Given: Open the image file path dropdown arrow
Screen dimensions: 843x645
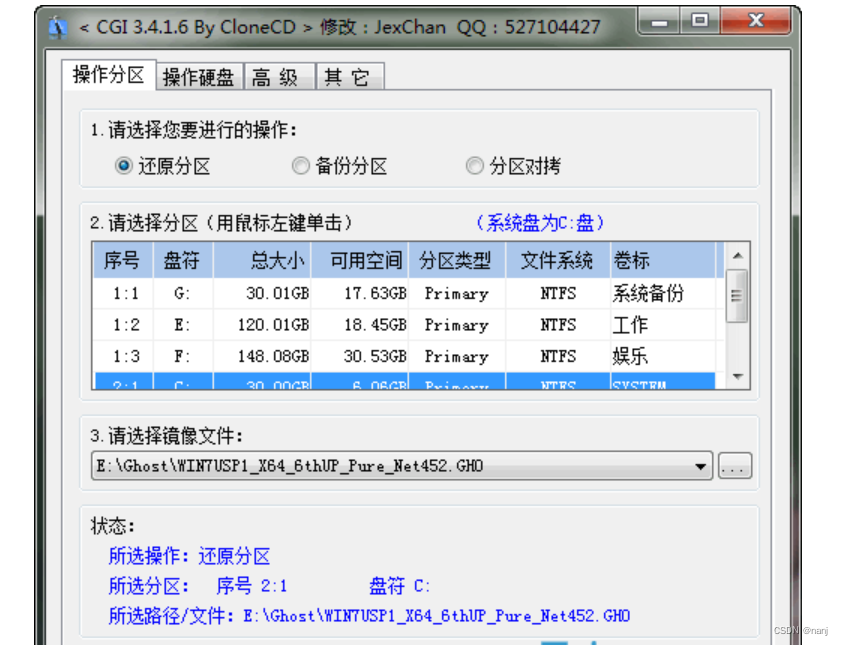Looking at the screenshot, I should (700, 466).
